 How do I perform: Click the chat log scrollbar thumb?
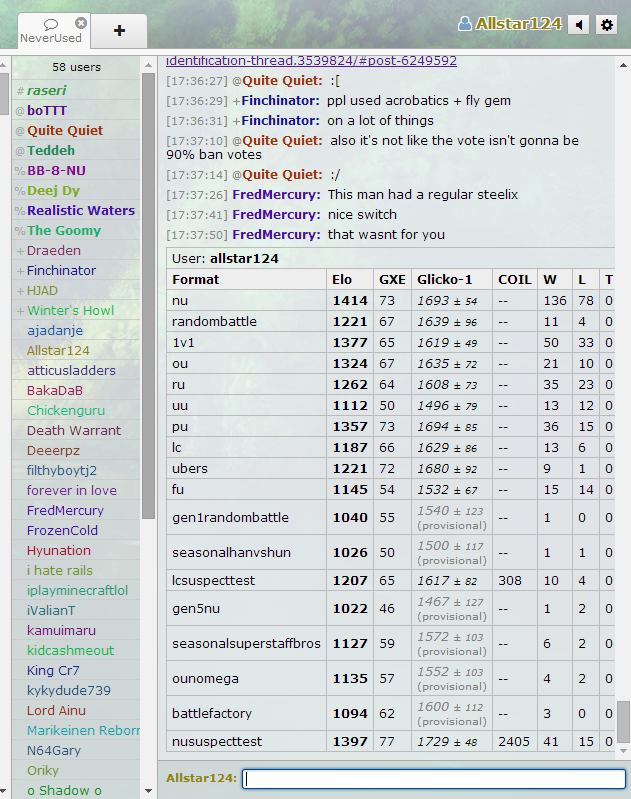pyautogui.click(x=623, y=722)
